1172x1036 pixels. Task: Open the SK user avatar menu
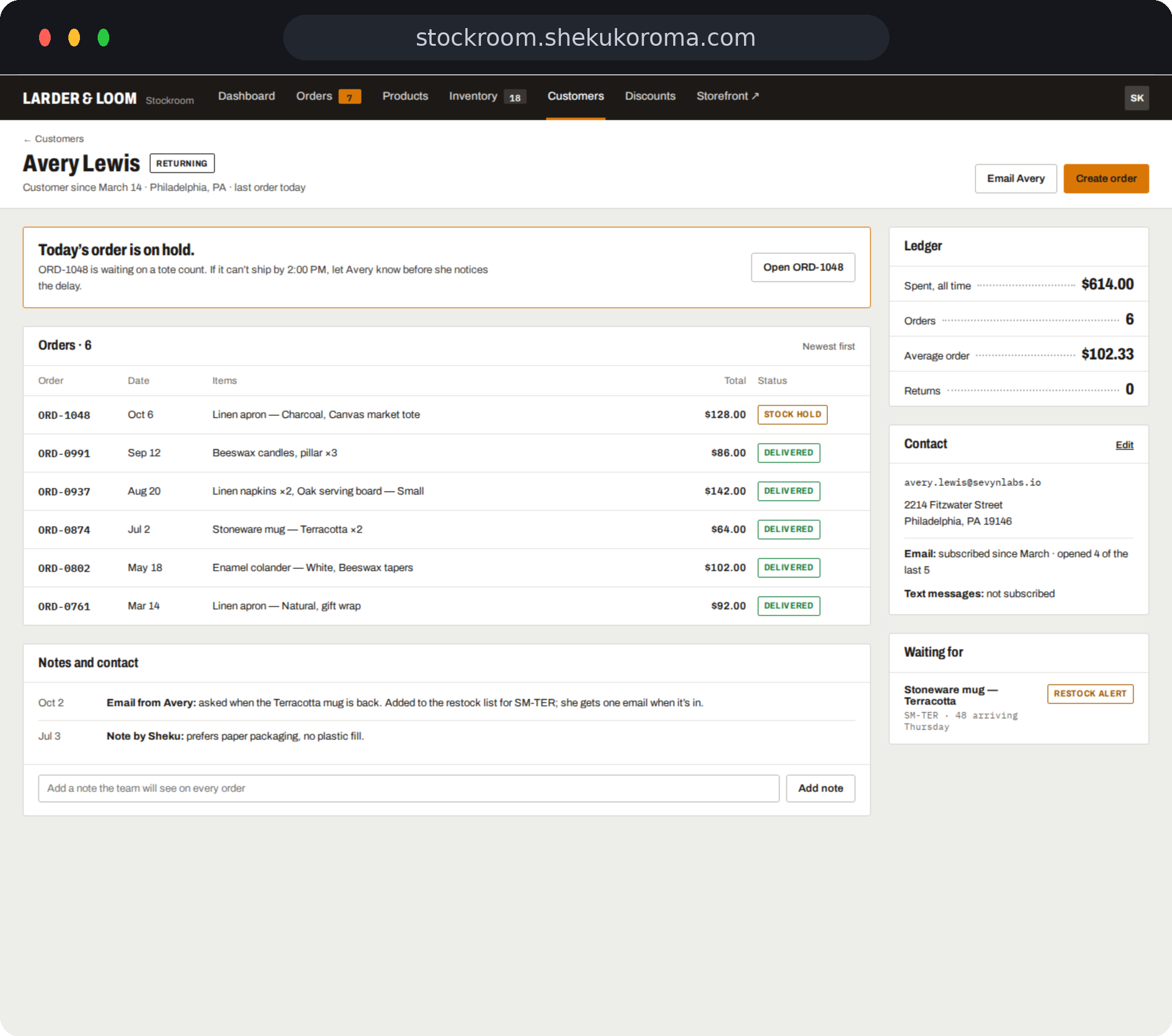click(x=1137, y=98)
